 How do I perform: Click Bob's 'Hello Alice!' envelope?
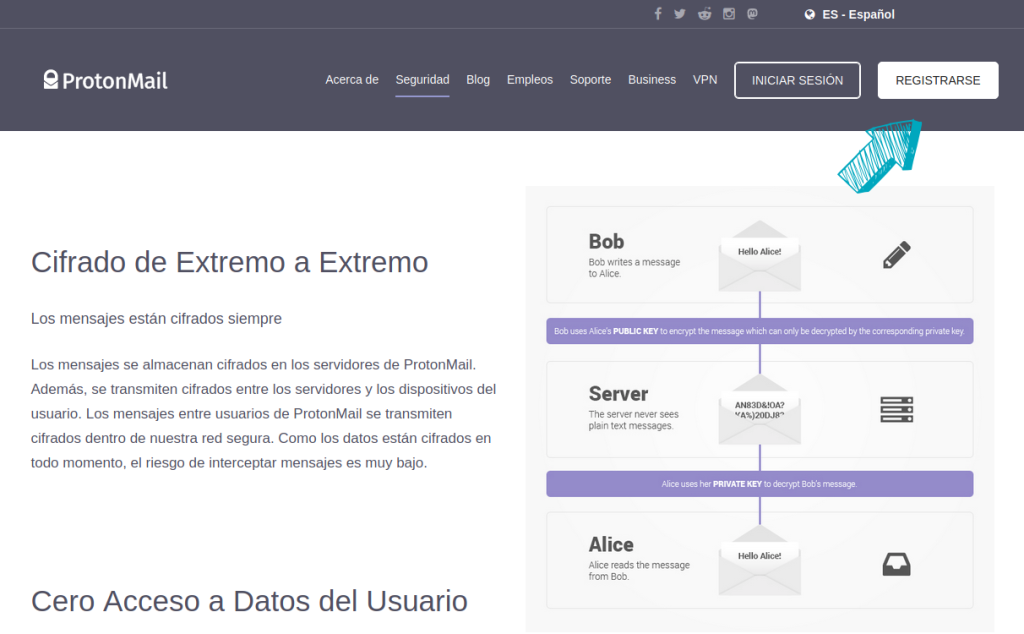pyautogui.click(x=760, y=256)
